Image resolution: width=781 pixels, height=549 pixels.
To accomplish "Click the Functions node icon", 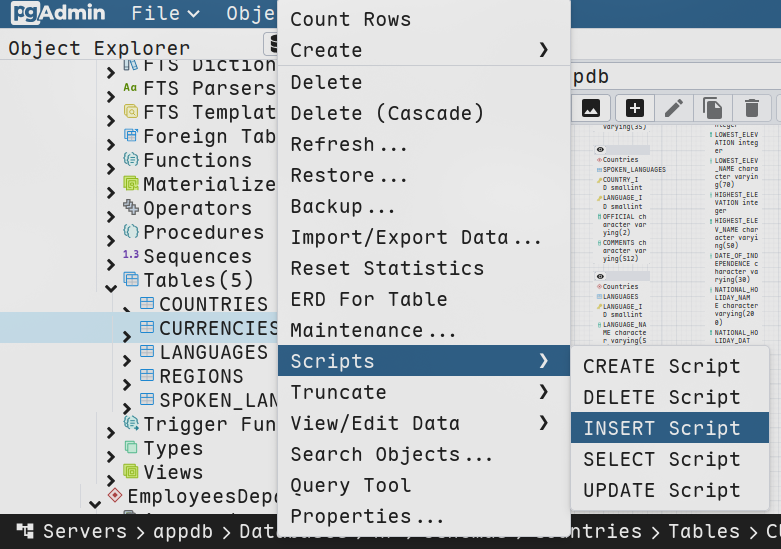I will [130, 160].
